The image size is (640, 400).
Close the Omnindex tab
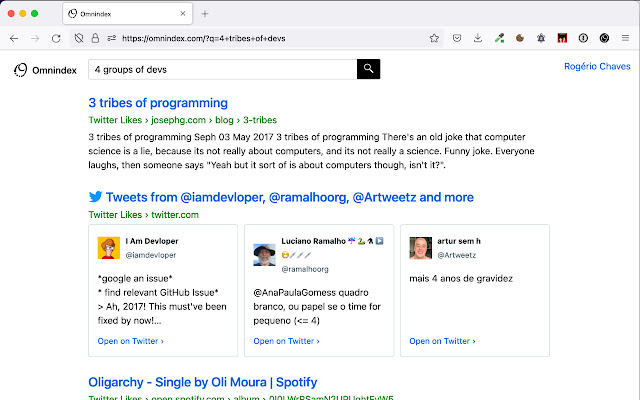tap(182, 13)
